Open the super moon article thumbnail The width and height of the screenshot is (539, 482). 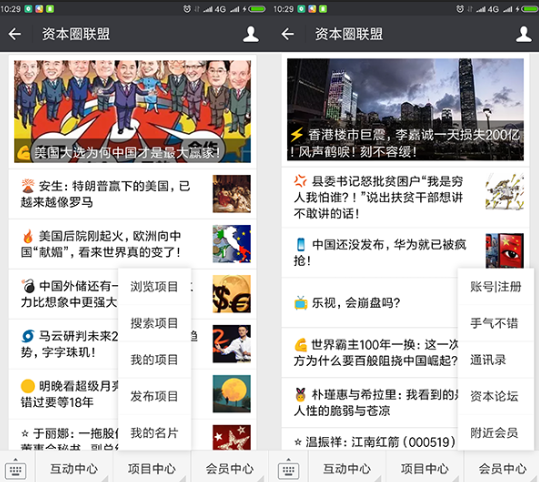click(231, 394)
